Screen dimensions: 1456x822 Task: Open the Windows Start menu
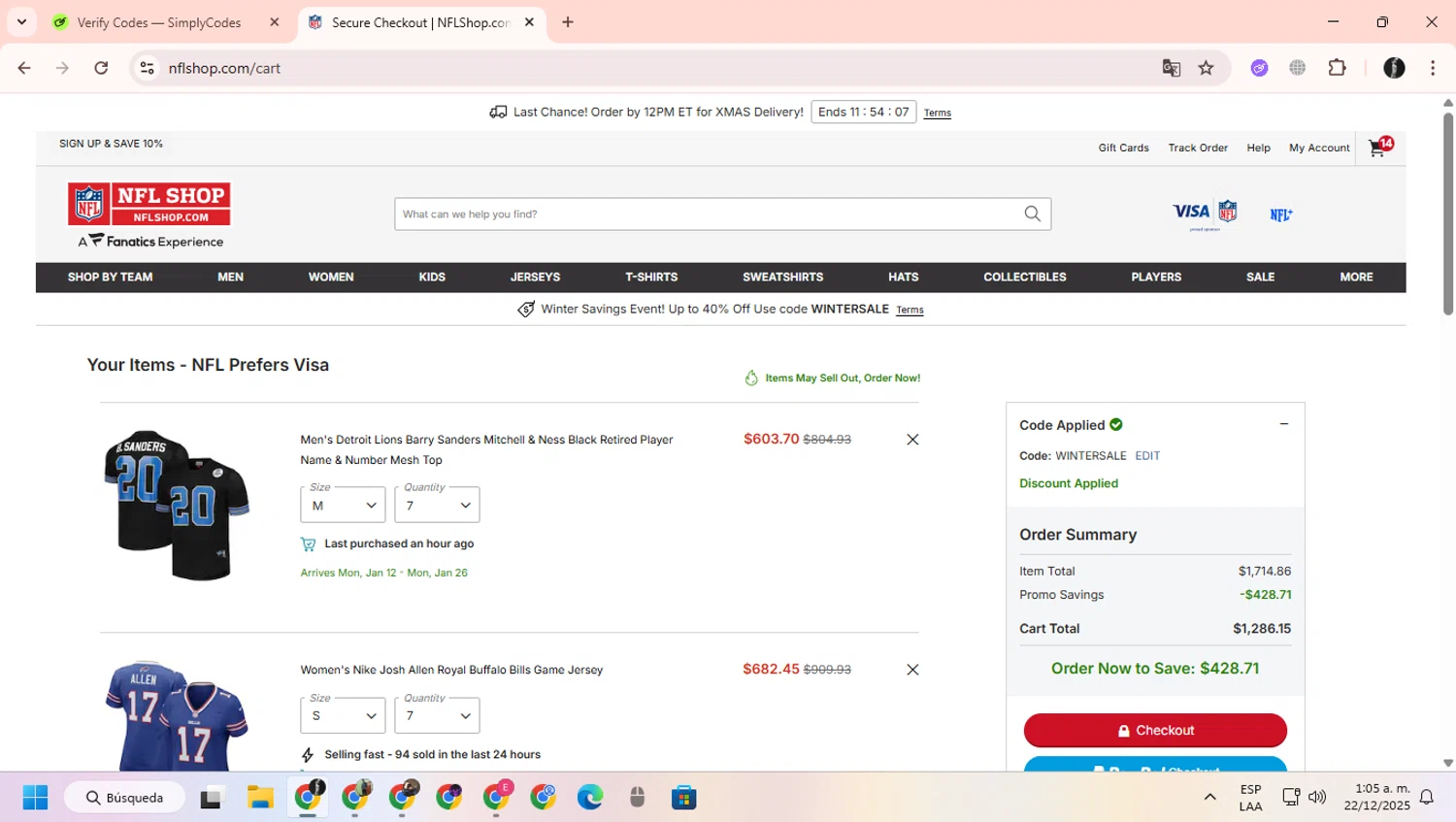coord(35,798)
